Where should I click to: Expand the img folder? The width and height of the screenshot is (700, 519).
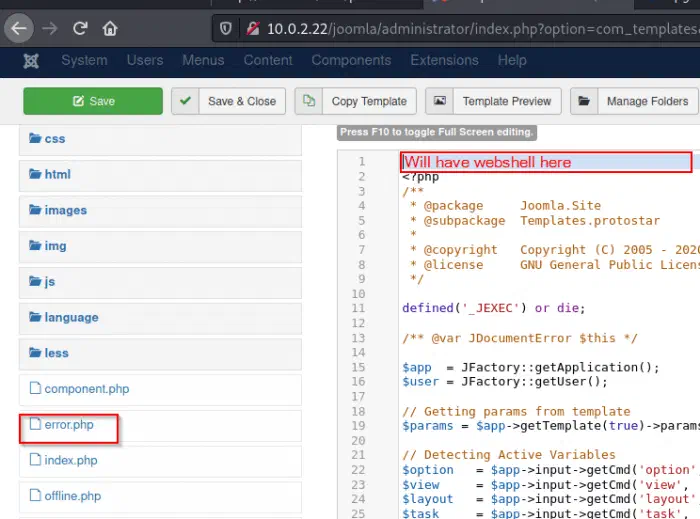click(x=160, y=247)
